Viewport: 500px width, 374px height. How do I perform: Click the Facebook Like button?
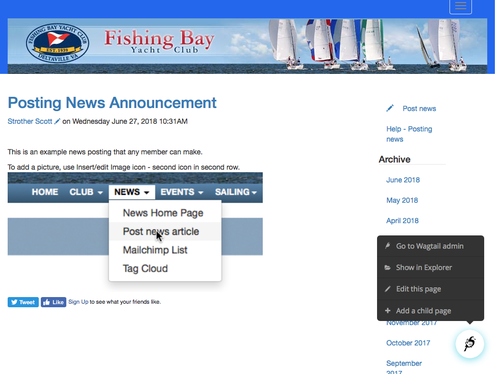coord(53,302)
